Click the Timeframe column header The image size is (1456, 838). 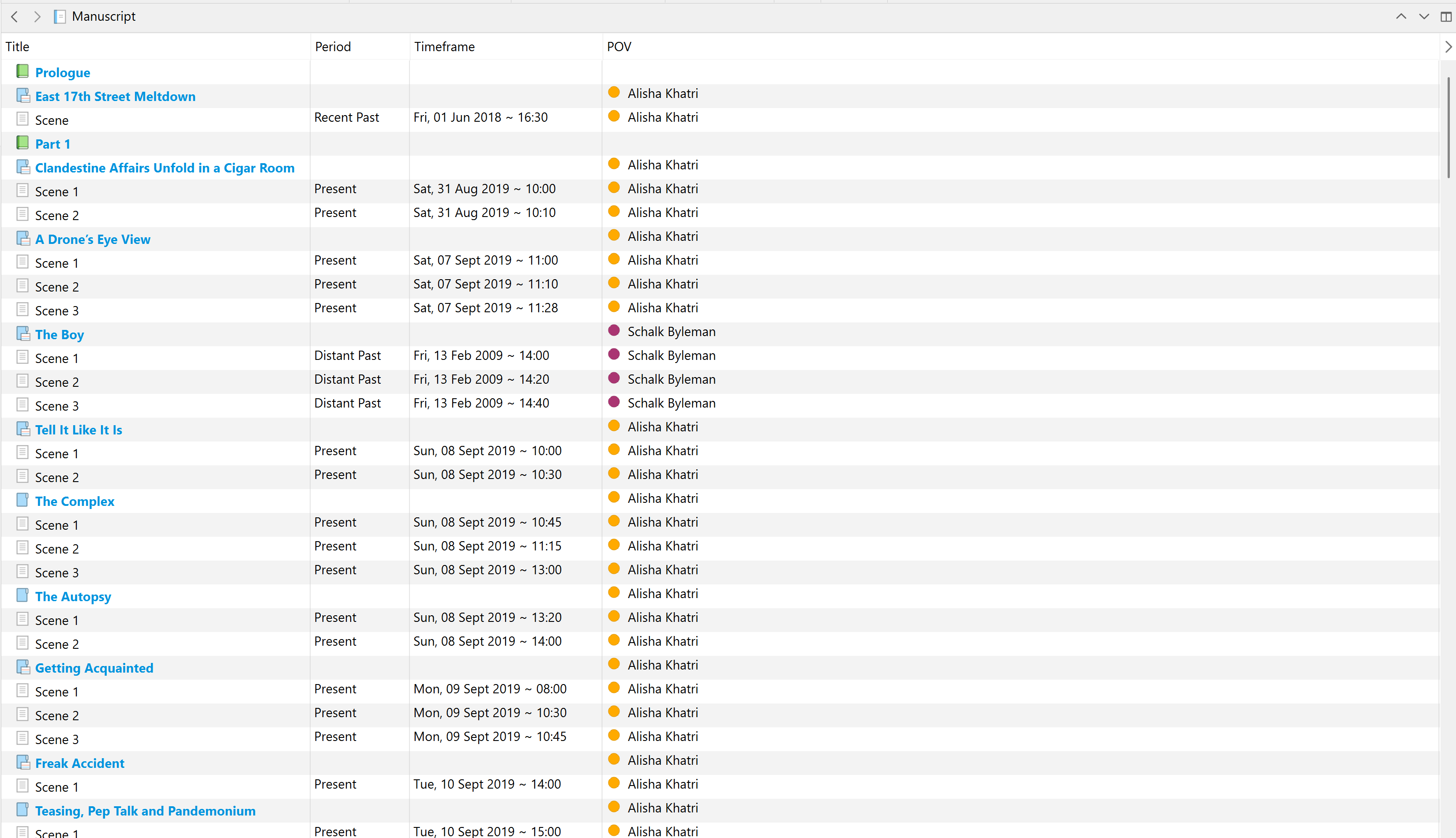pos(444,47)
